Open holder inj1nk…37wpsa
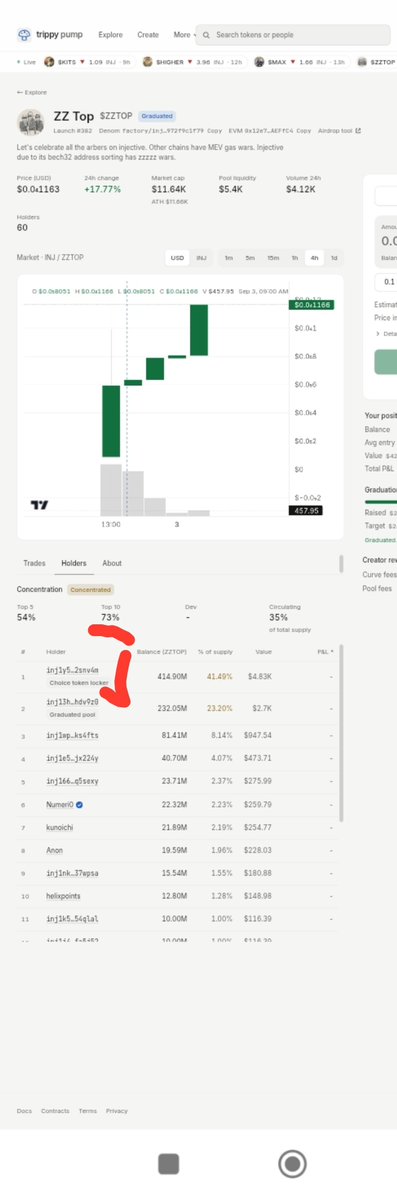This screenshot has width=397, height=1199. coord(72,872)
